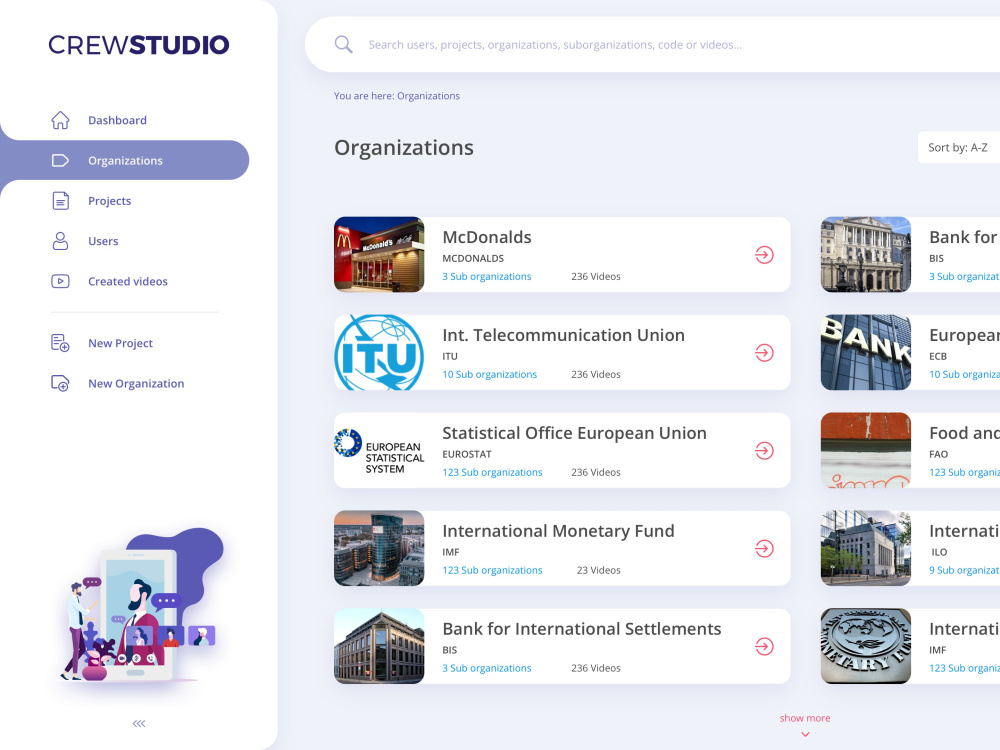Viewport: 1000px width, 750px height.
Task: Click the Organizations page heading
Action: pos(404,148)
